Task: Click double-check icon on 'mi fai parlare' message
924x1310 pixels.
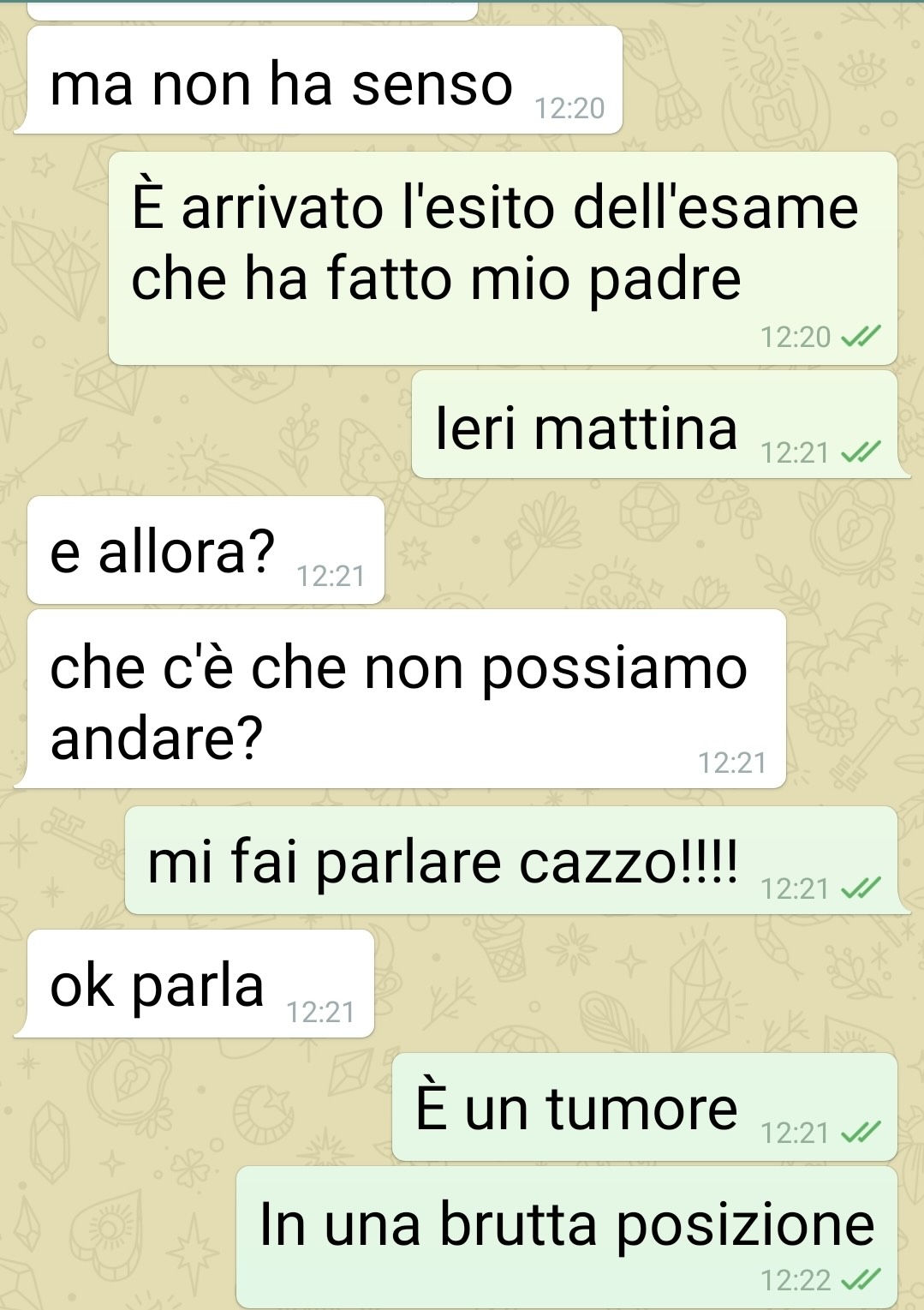Action: click(x=861, y=889)
